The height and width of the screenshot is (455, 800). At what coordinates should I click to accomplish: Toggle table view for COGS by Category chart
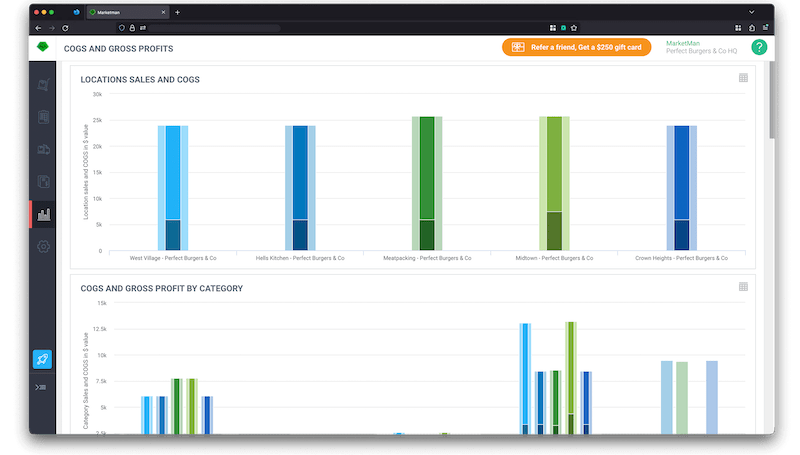(743, 287)
